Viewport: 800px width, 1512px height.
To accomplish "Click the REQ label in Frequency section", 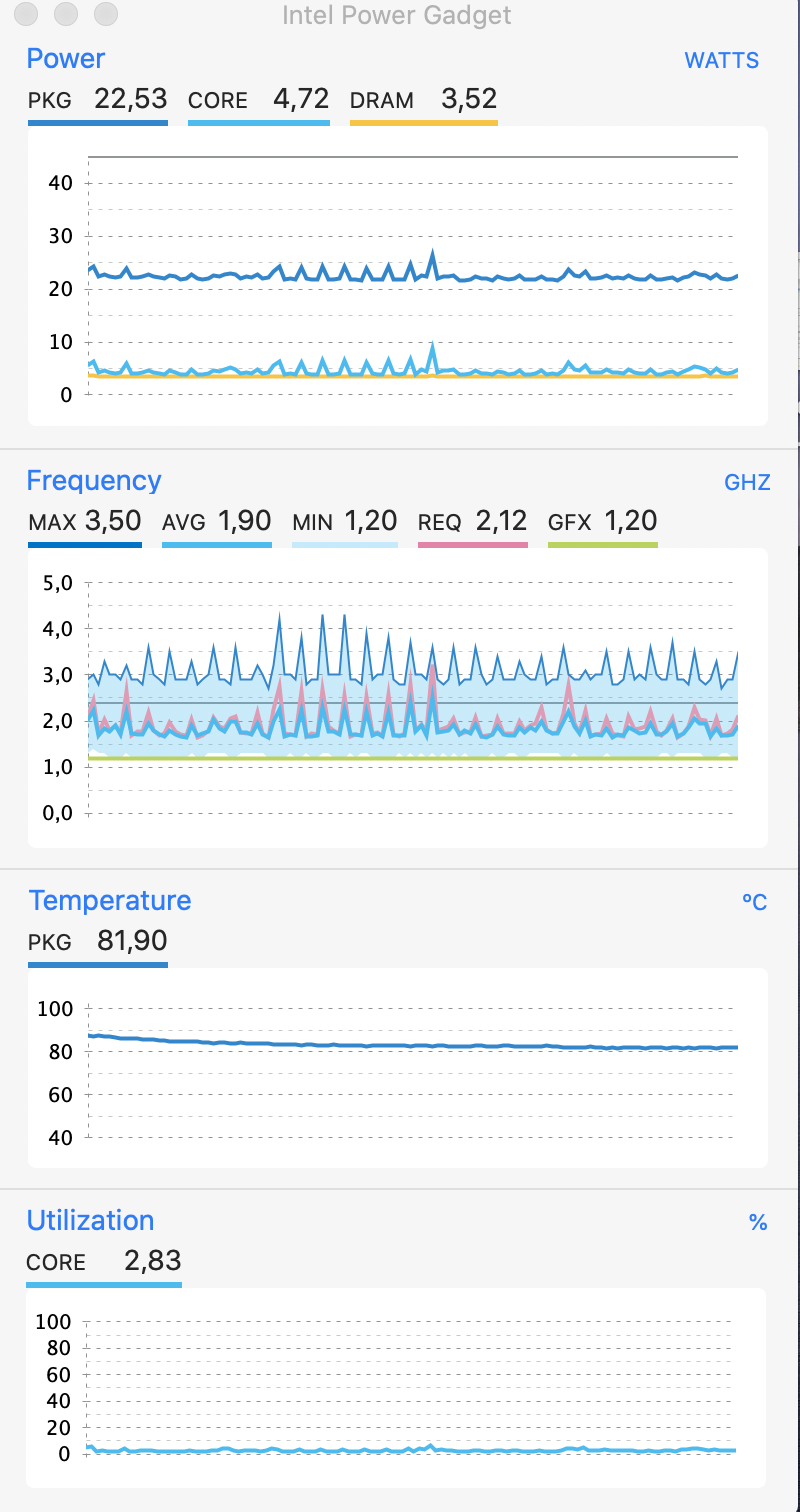I will pos(440,522).
